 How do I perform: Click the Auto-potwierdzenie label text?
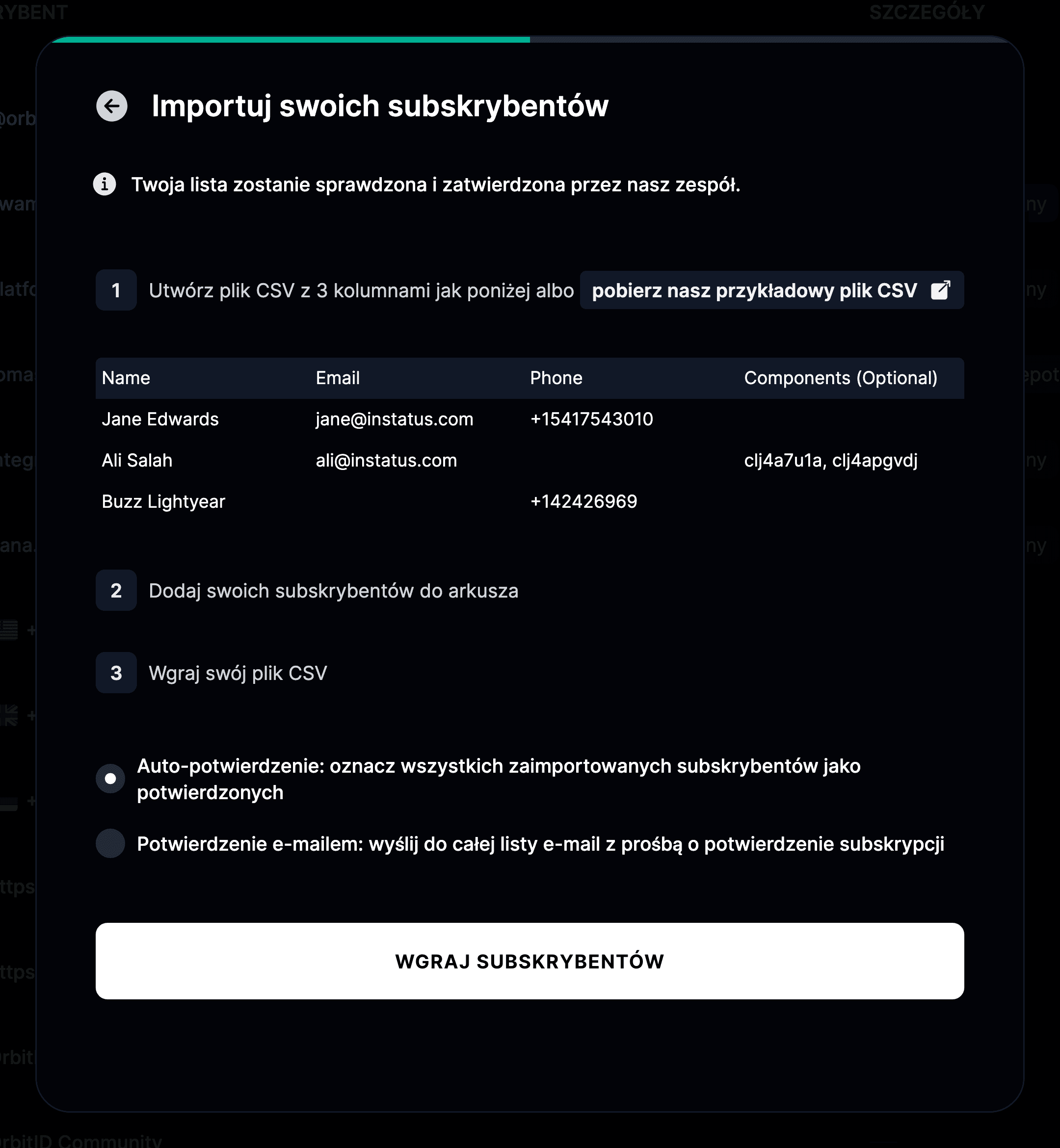point(499,779)
